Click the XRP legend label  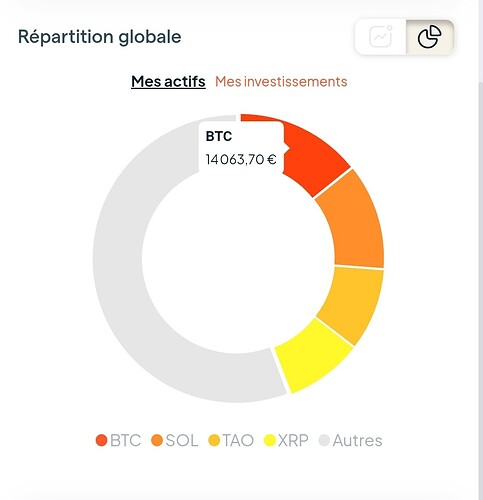coord(293,440)
